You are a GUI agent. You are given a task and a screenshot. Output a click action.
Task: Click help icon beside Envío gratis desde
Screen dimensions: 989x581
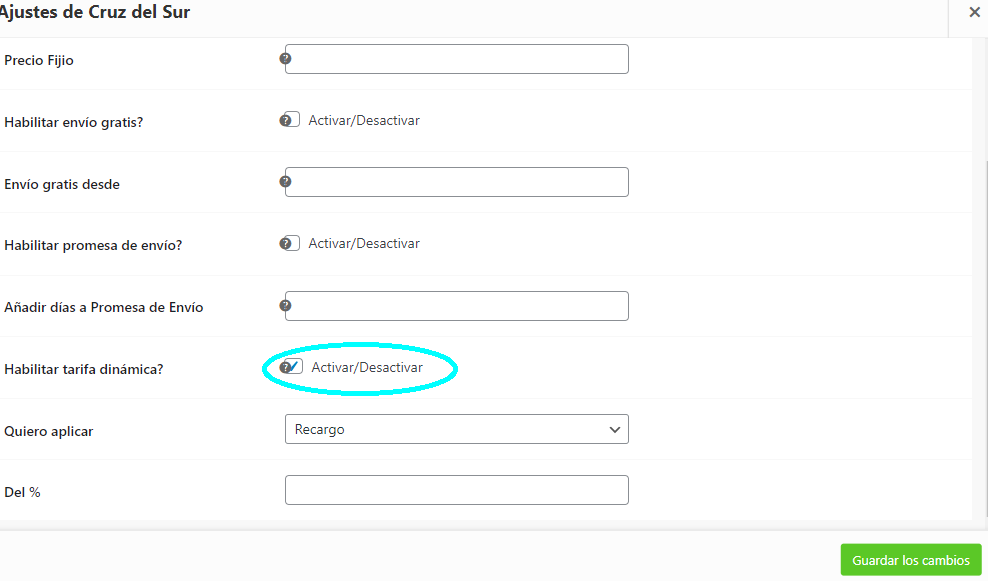pos(285,182)
